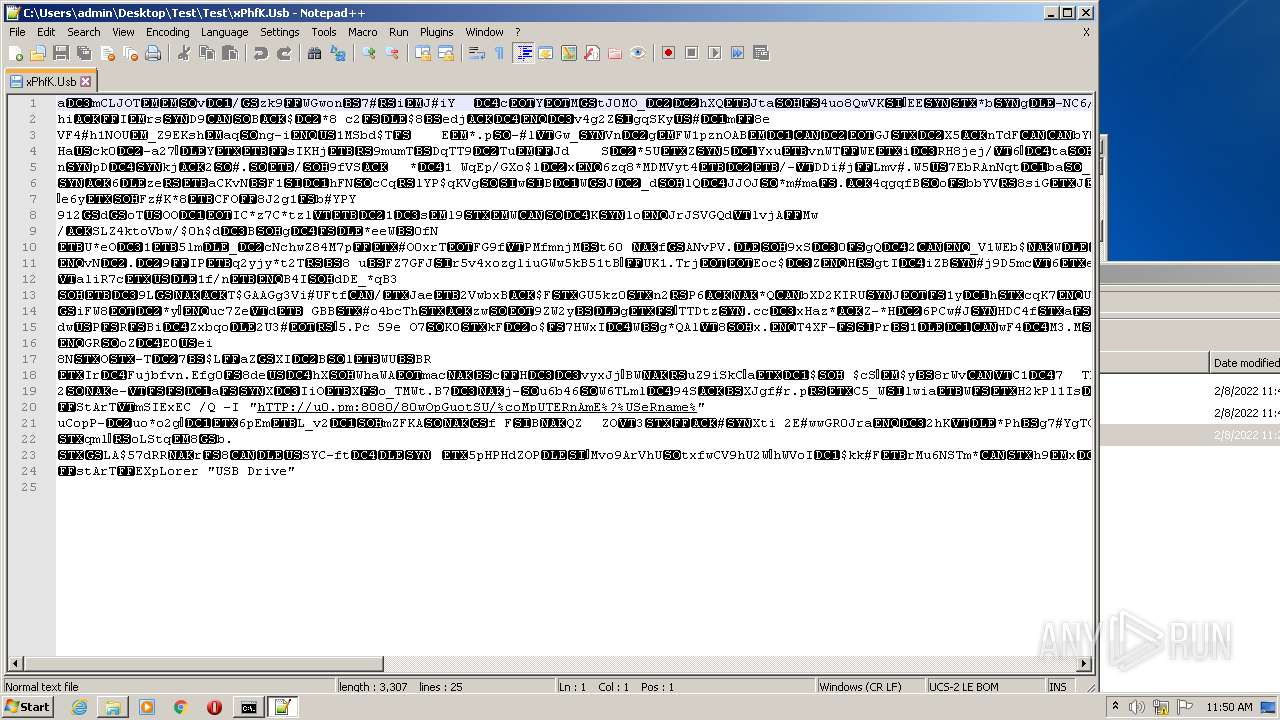
Task: Click the Close document toolbar icon
Action: click(106, 53)
